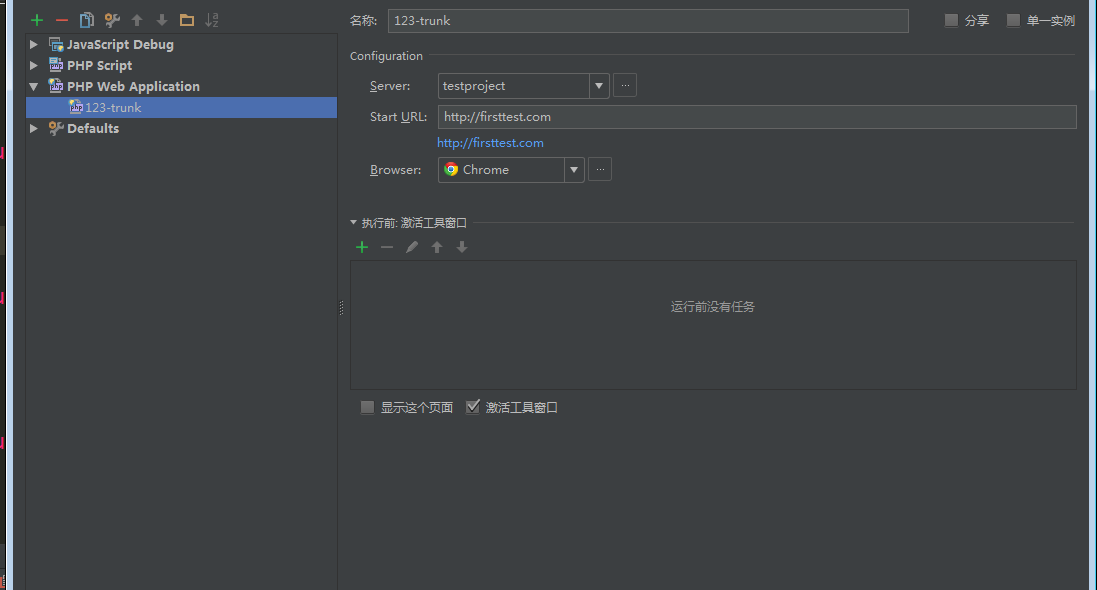The height and width of the screenshot is (590, 1097).
Task: Uncheck the 激活工具窗口 checkbox
Action: click(x=473, y=407)
